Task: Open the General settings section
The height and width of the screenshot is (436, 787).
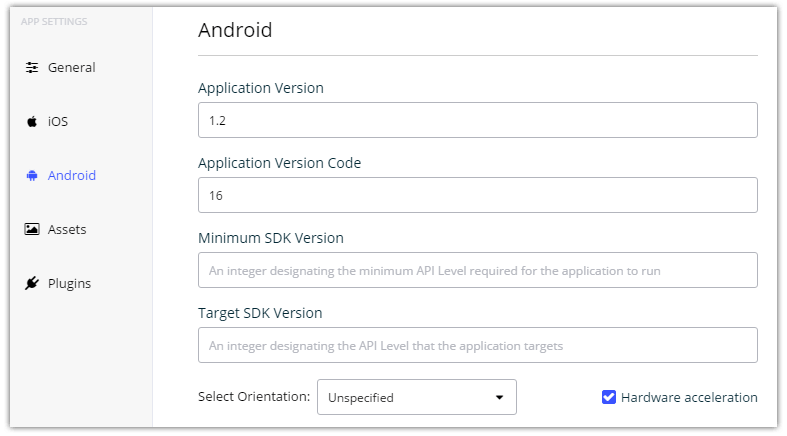Action: [x=71, y=68]
